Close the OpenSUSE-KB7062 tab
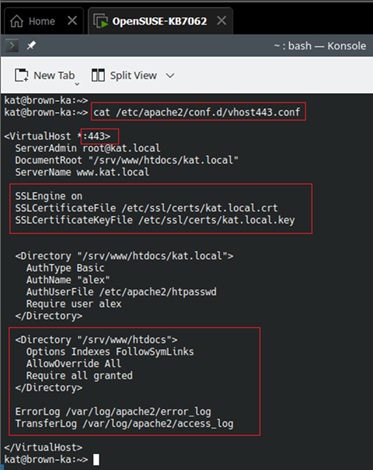373x470 pixels. click(x=221, y=21)
